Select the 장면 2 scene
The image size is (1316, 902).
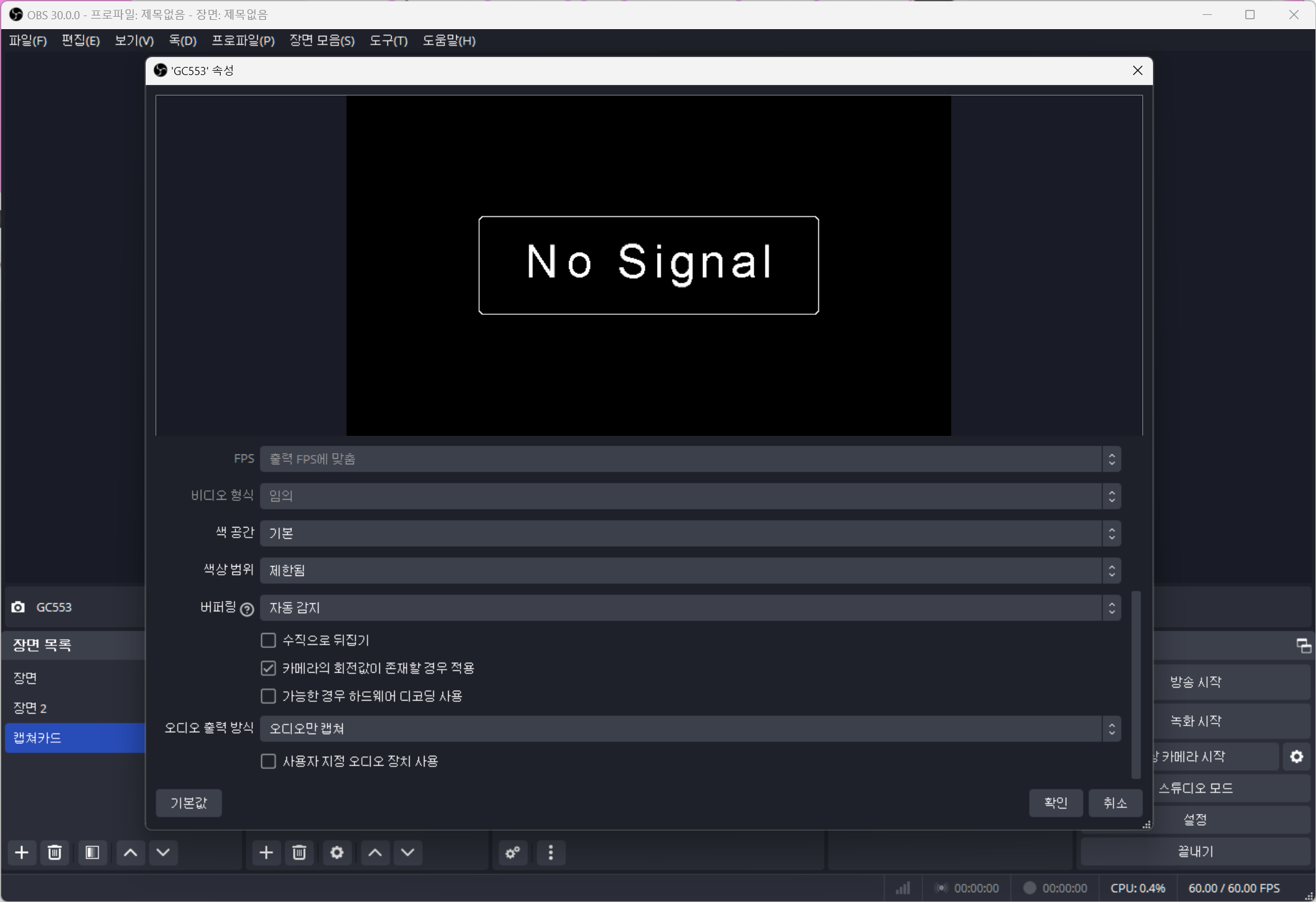pos(30,707)
